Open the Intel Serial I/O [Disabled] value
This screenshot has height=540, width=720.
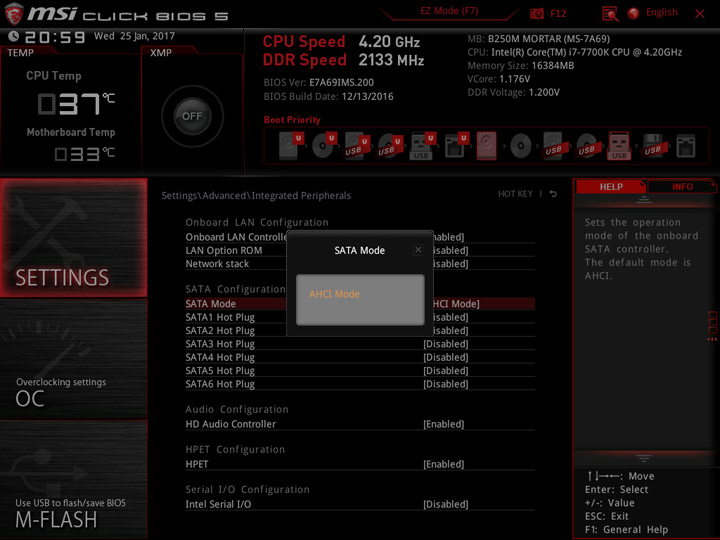445,504
